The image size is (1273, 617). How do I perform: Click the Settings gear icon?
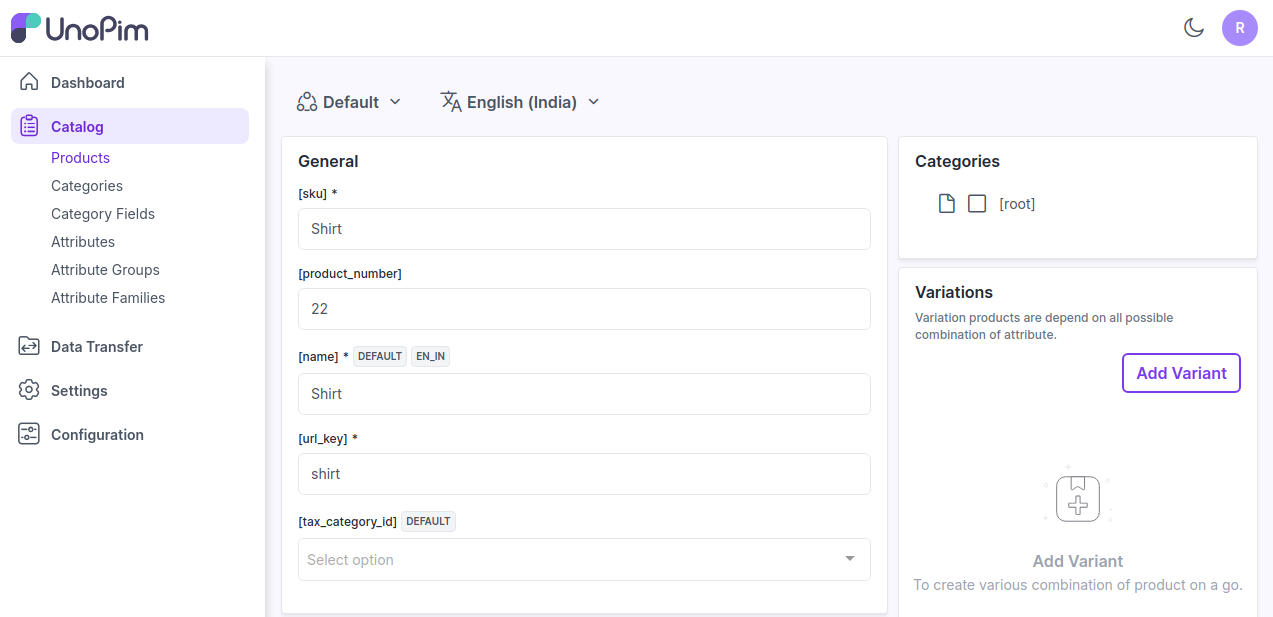click(29, 390)
